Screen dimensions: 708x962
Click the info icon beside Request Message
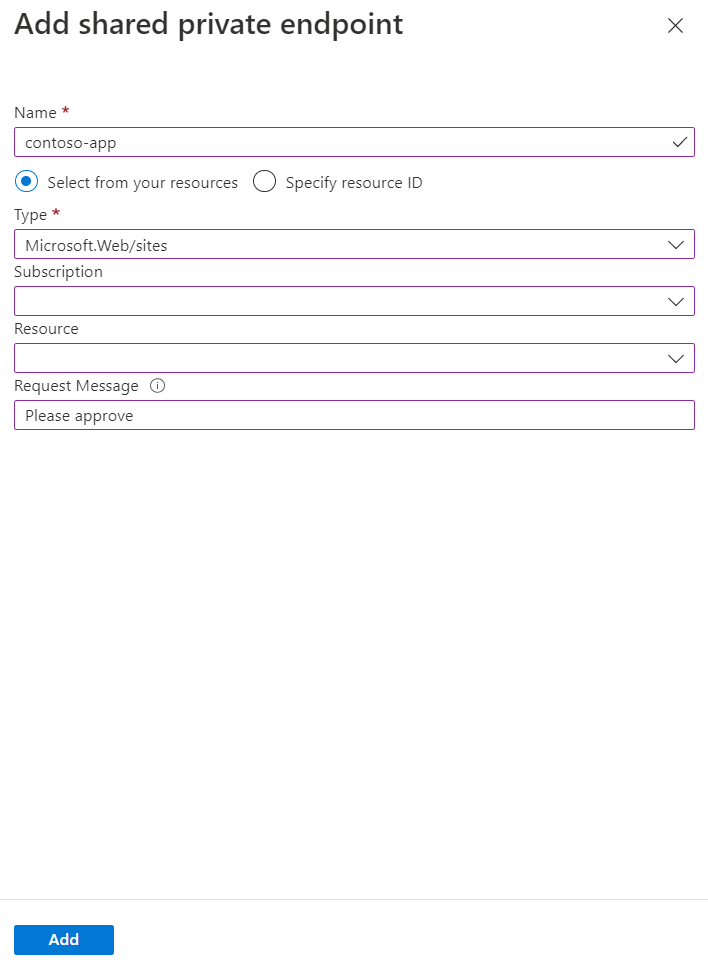point(157,386)
